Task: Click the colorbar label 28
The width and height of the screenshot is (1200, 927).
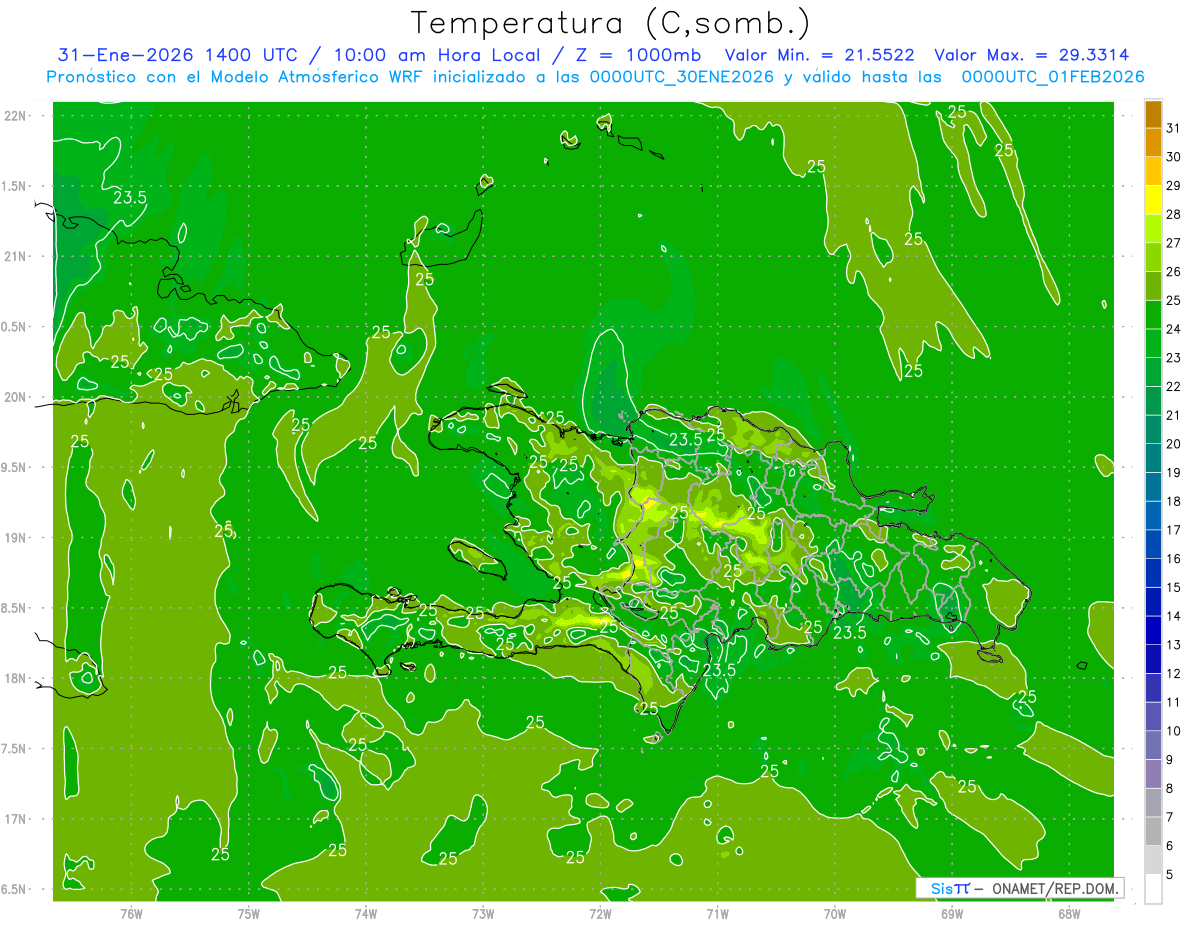Action: pyautogui.click(x=1174, y=214)
